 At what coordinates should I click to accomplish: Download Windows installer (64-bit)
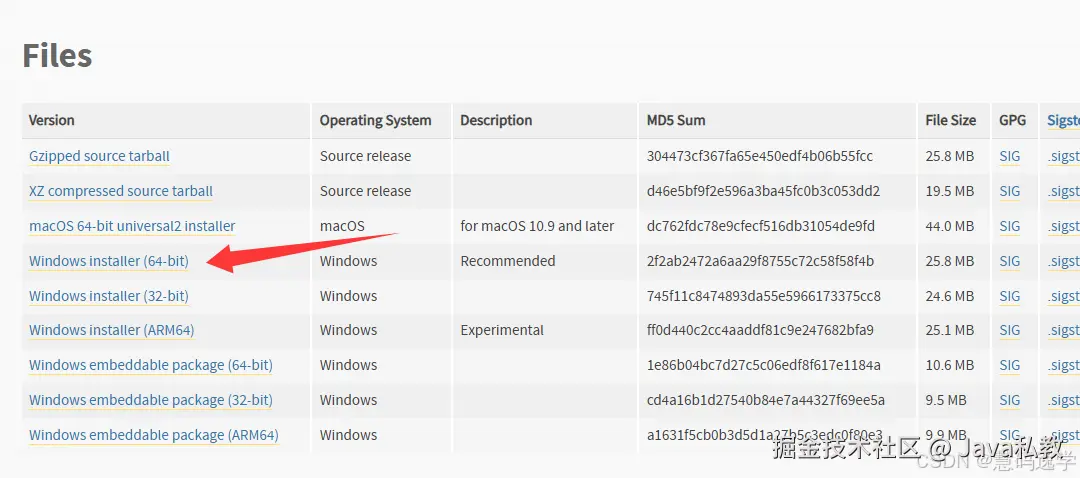point(109,261)
